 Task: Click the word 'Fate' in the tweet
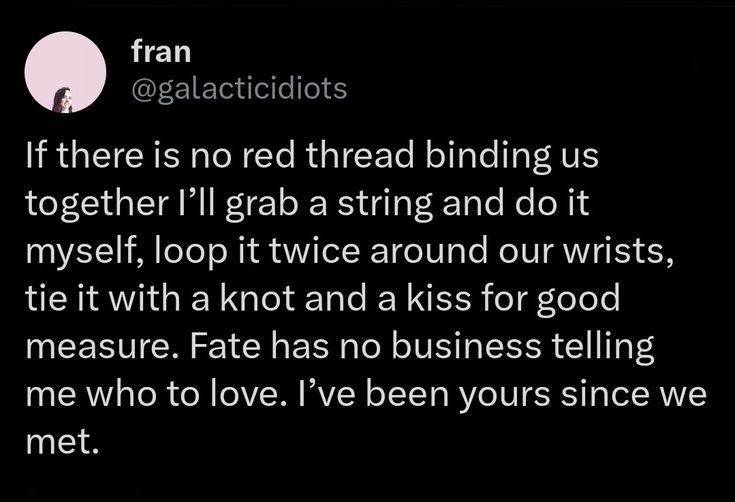click(x=224, y=347)
